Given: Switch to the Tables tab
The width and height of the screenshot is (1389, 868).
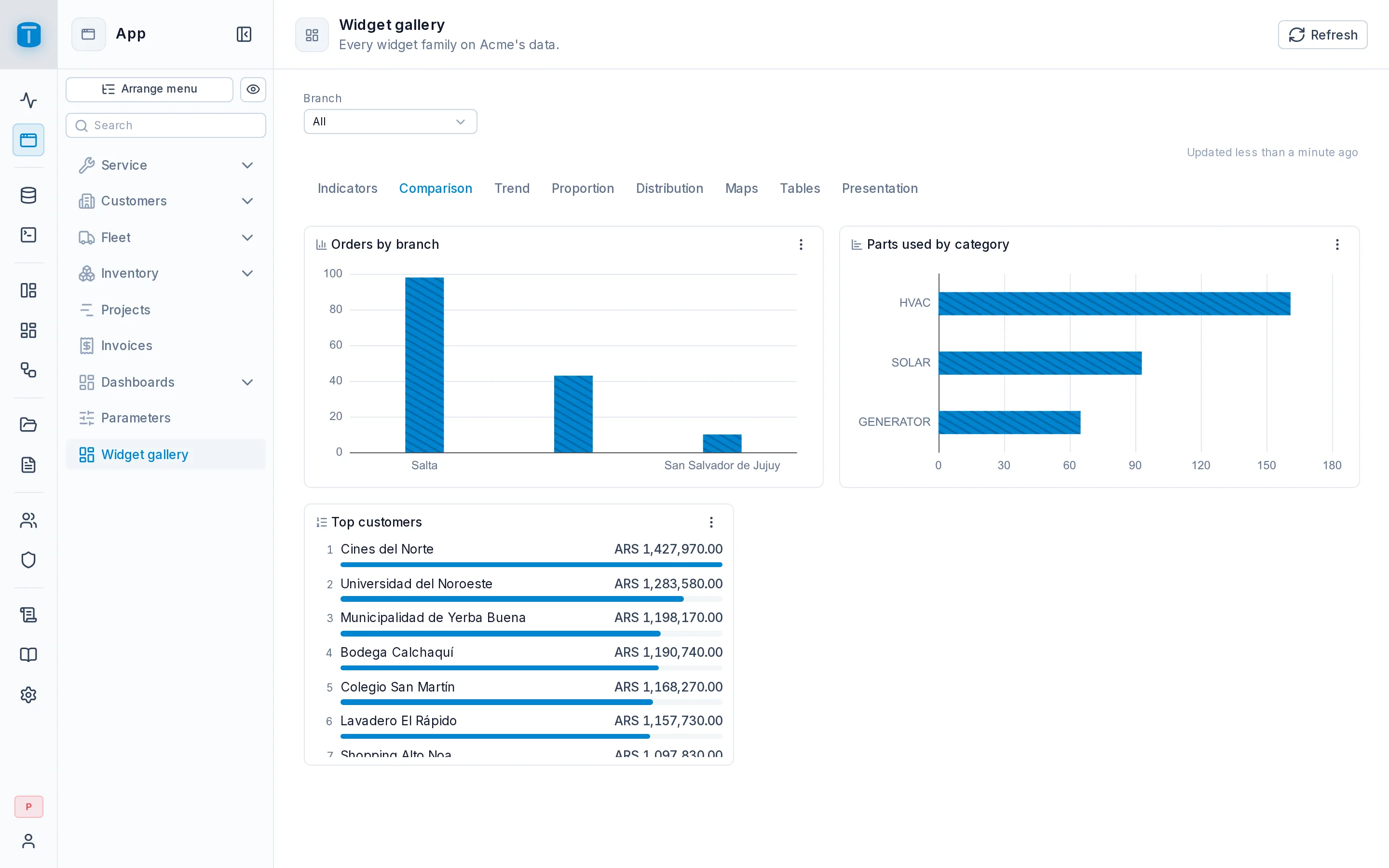Looking at the screenshot, I should coord(800,188).
